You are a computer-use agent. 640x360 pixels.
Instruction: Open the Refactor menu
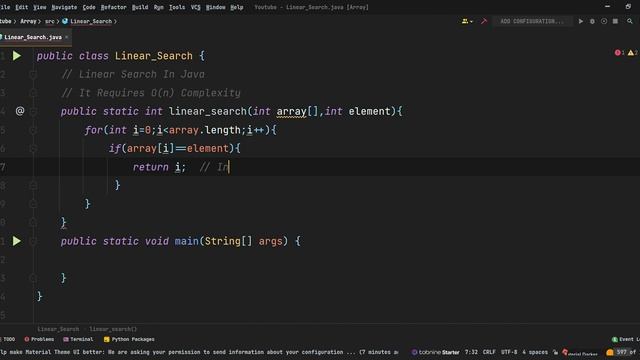click(x=113, y=7)
